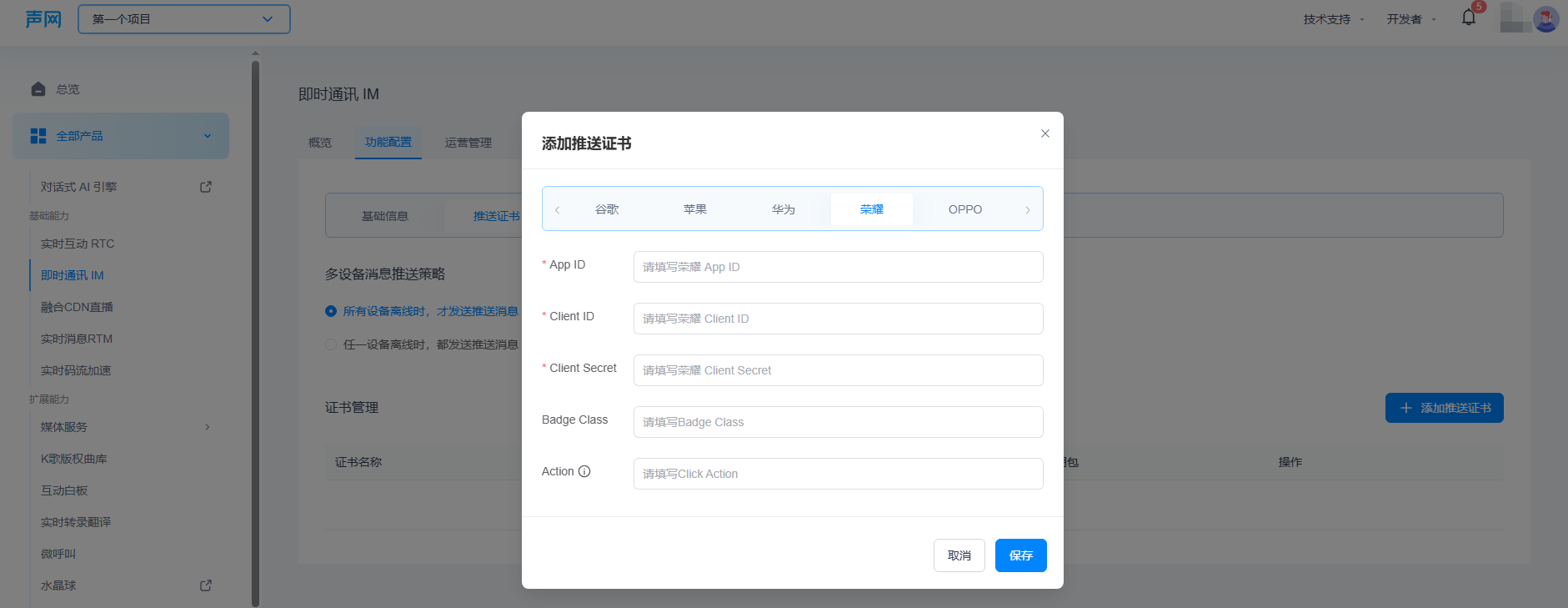Collapse the 全部产品 section
The image size is (1568, 608).
point(208,136)
